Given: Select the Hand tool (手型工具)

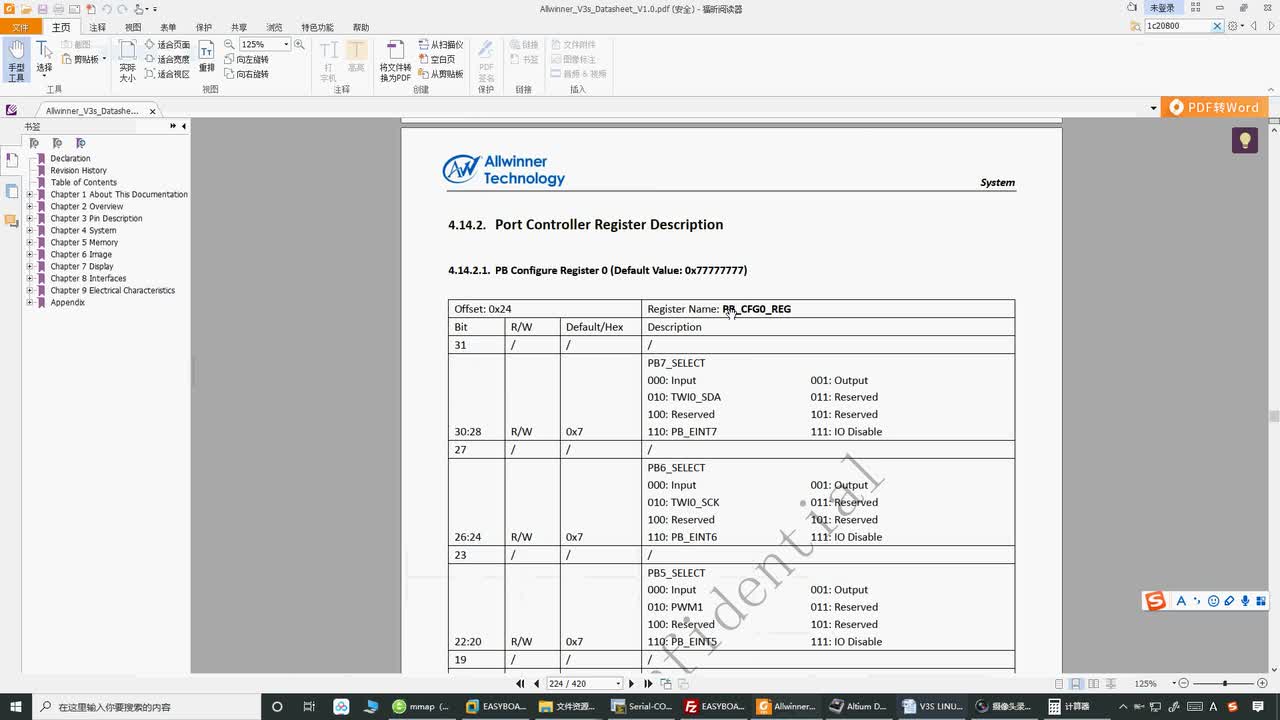Looking at the screenshot, I should pos(16,60).
